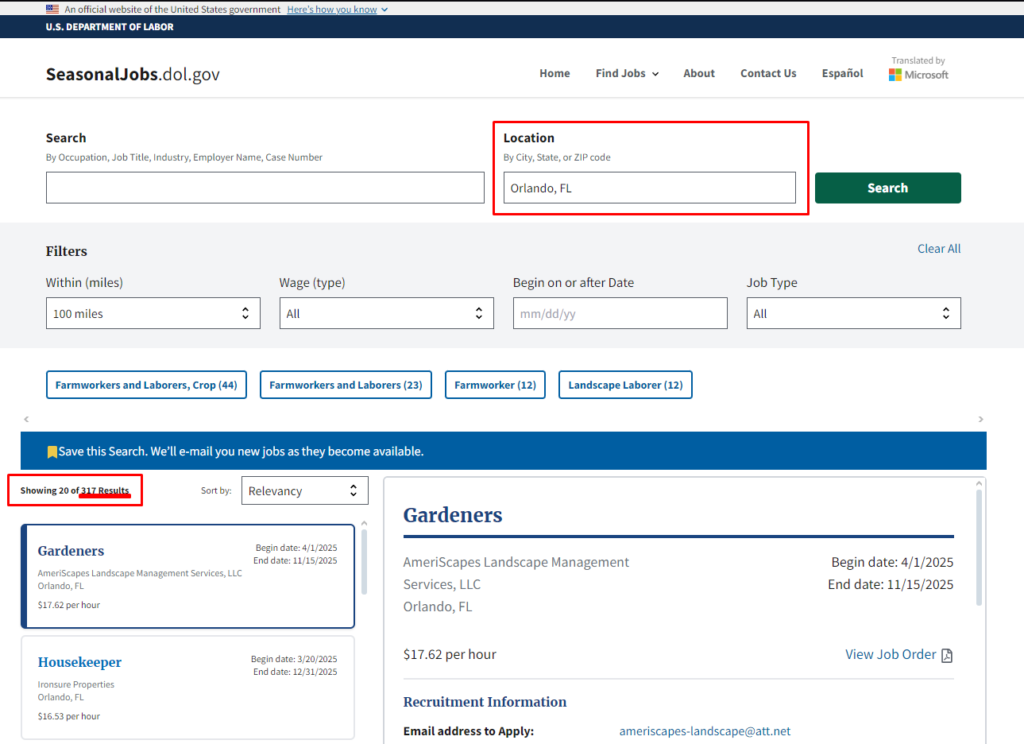Select the Landscape Laborer (12) chip
Viewport: 1024px width, 744px height.
coord(625,385)
